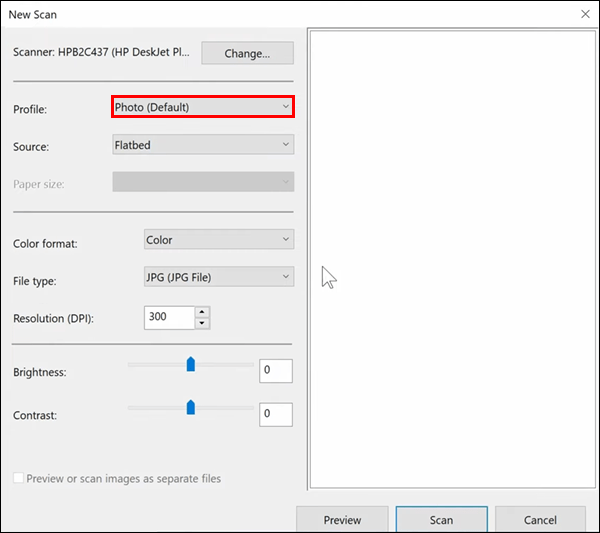This screenshot has height=533, width=600.
Task: Focus the Brightness value box
Action: pos(276,370)
